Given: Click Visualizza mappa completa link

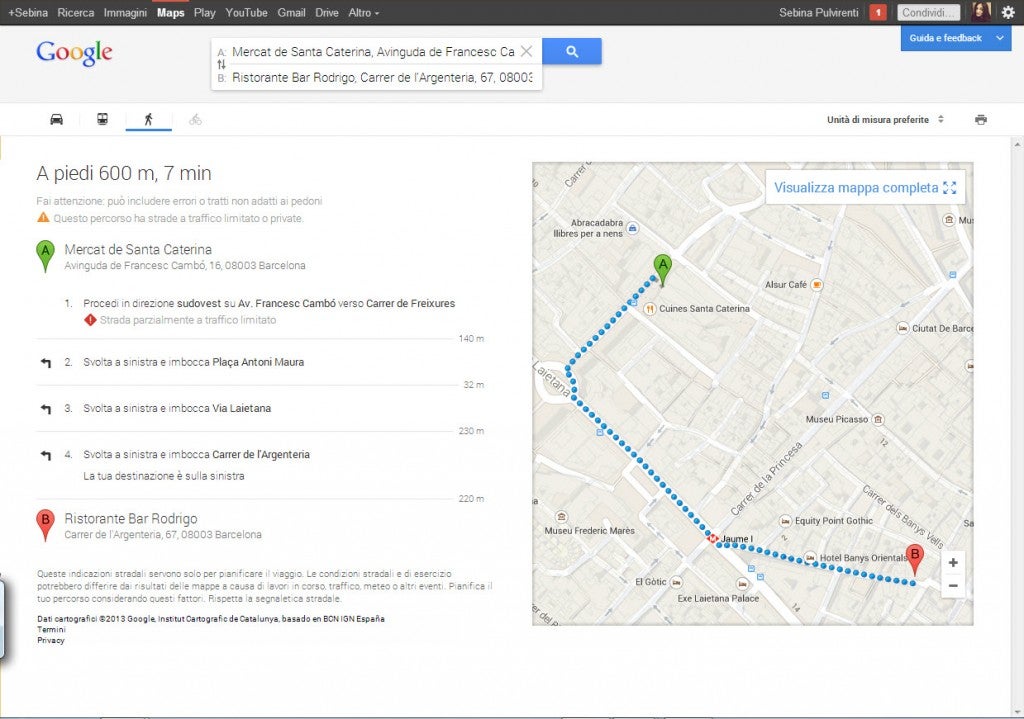Looking at the screenshot, I should click(x=865, y=188).
